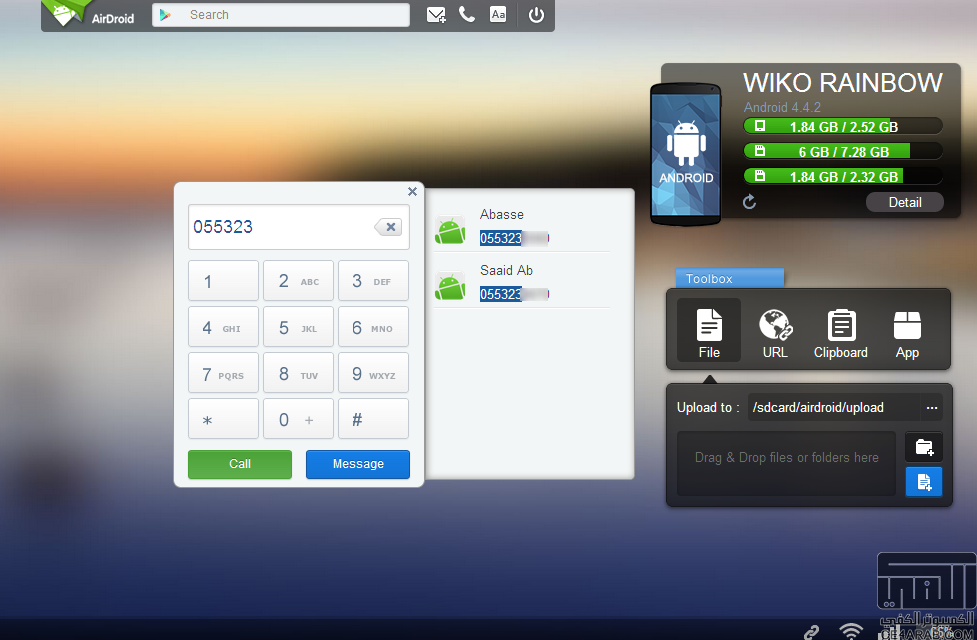Screen dimensions: 977x640
Task: Click the WIKO RAINBOW device name
Action: (x=842, y=83)
